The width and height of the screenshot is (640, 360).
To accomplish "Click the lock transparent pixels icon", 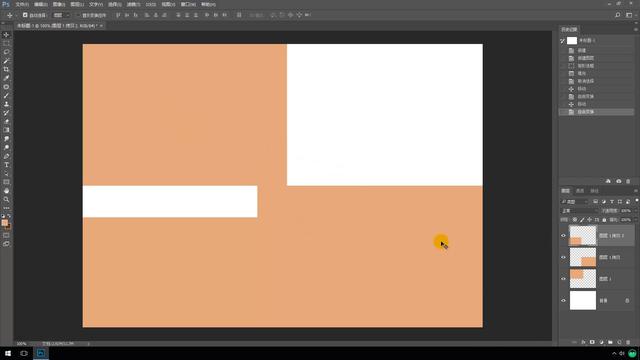I will pos(575,220).
